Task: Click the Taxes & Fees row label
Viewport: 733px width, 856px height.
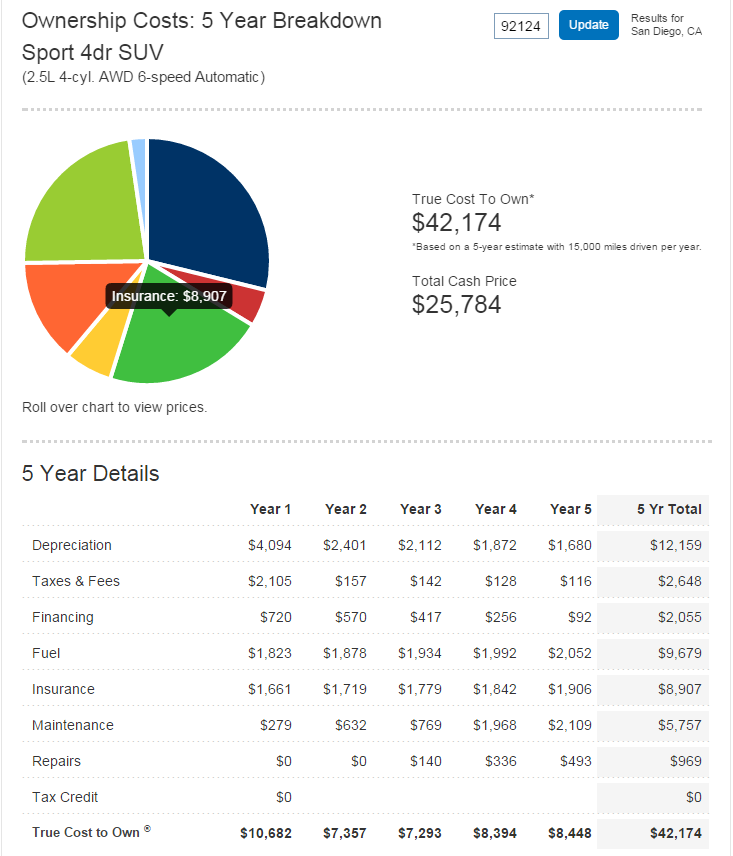Action: point(76,581)
